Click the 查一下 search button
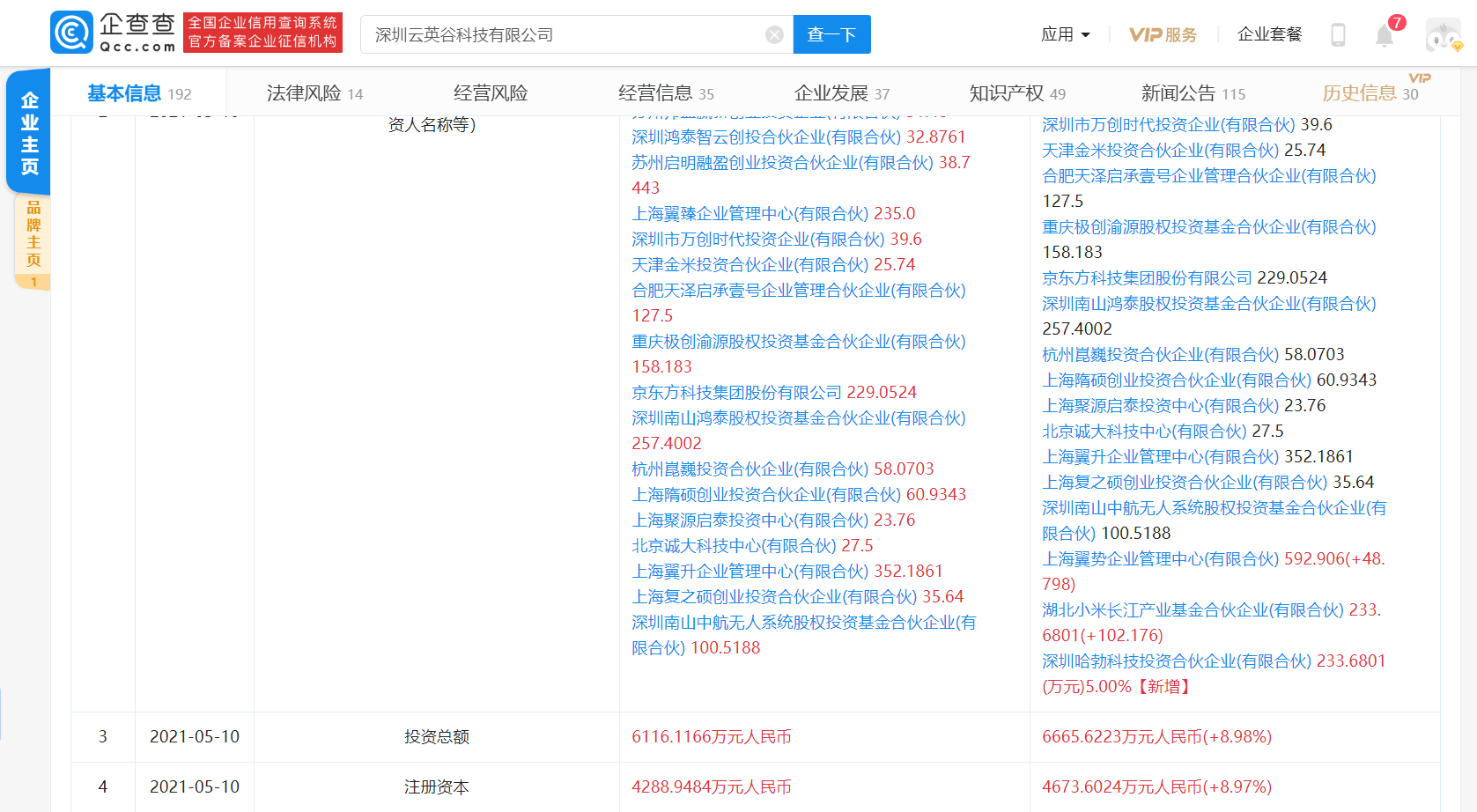 click(x=831, y=34)
